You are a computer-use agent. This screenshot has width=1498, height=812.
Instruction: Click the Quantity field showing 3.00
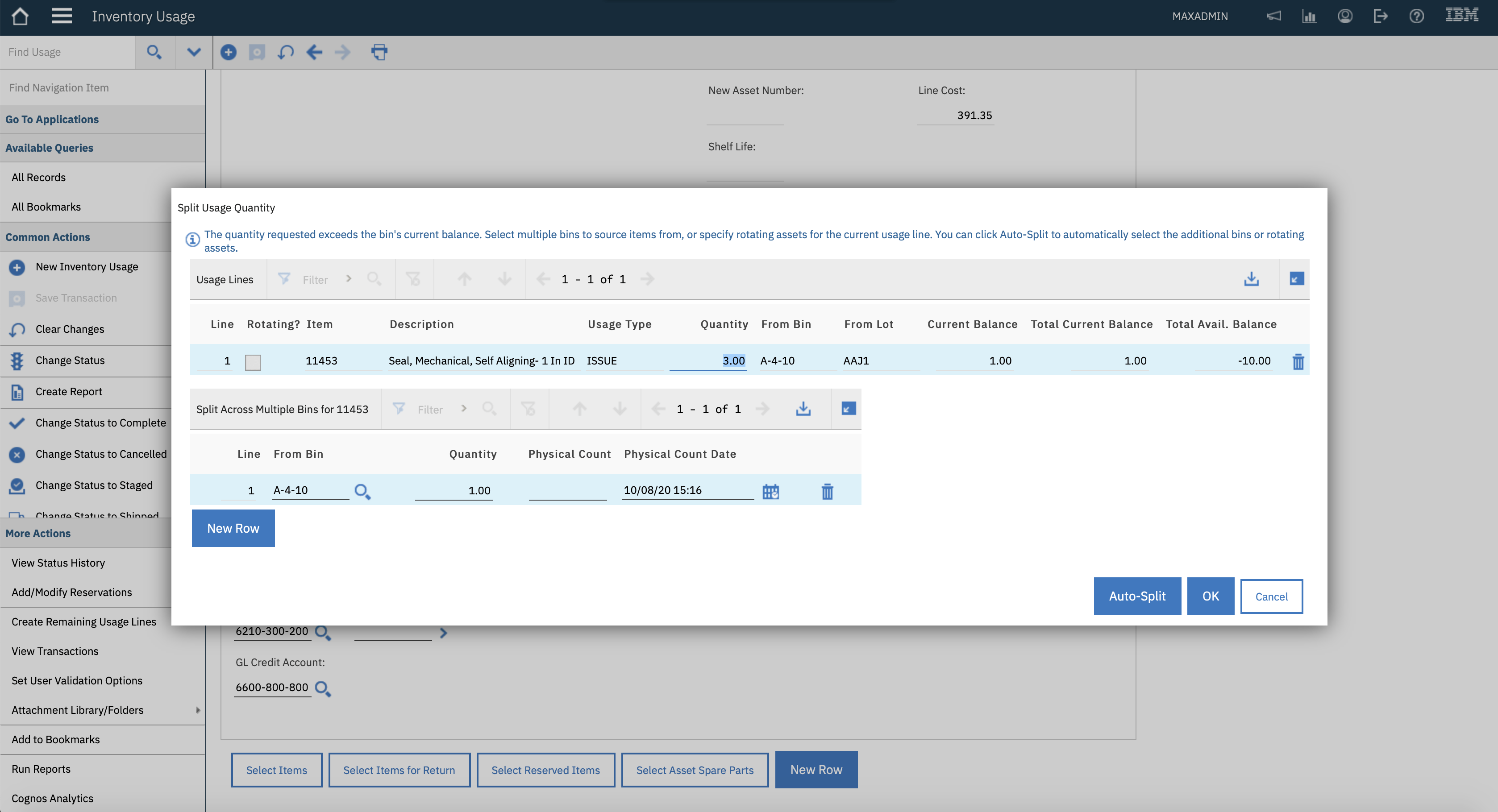coord(708,360)
